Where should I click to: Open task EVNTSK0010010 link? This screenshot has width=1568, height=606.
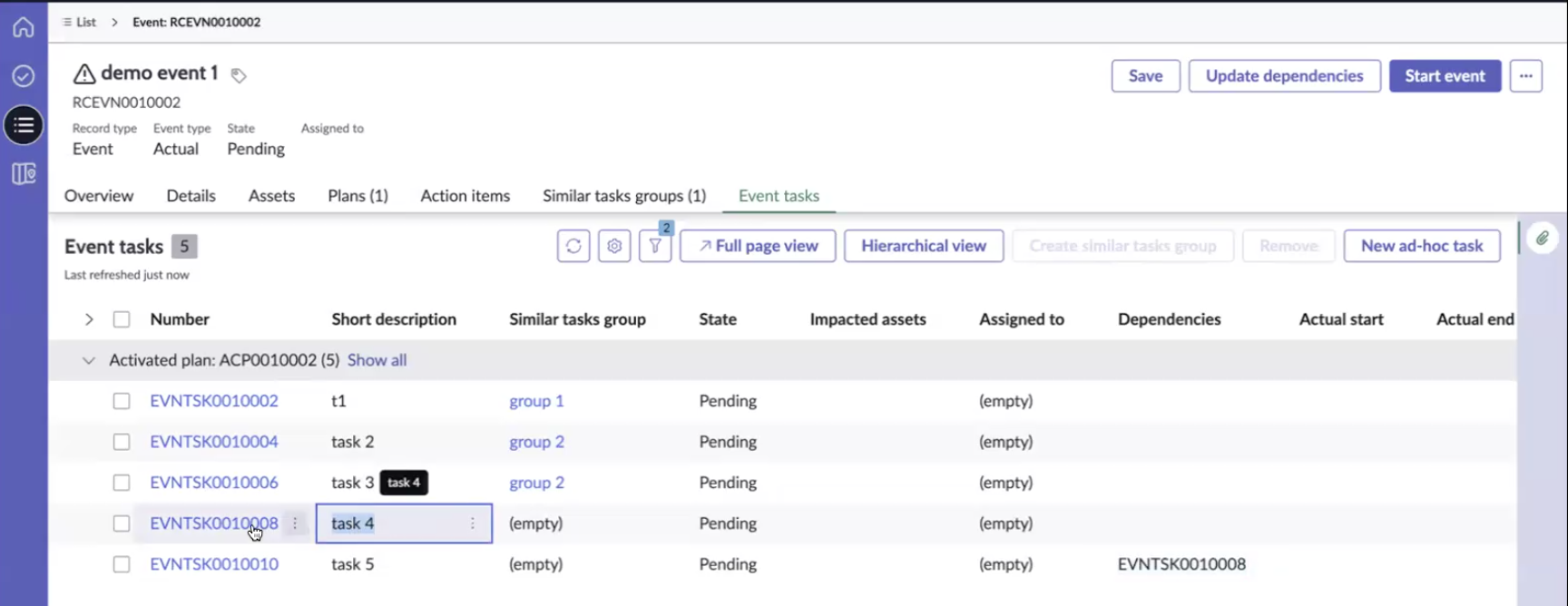(x=214, y=564)
